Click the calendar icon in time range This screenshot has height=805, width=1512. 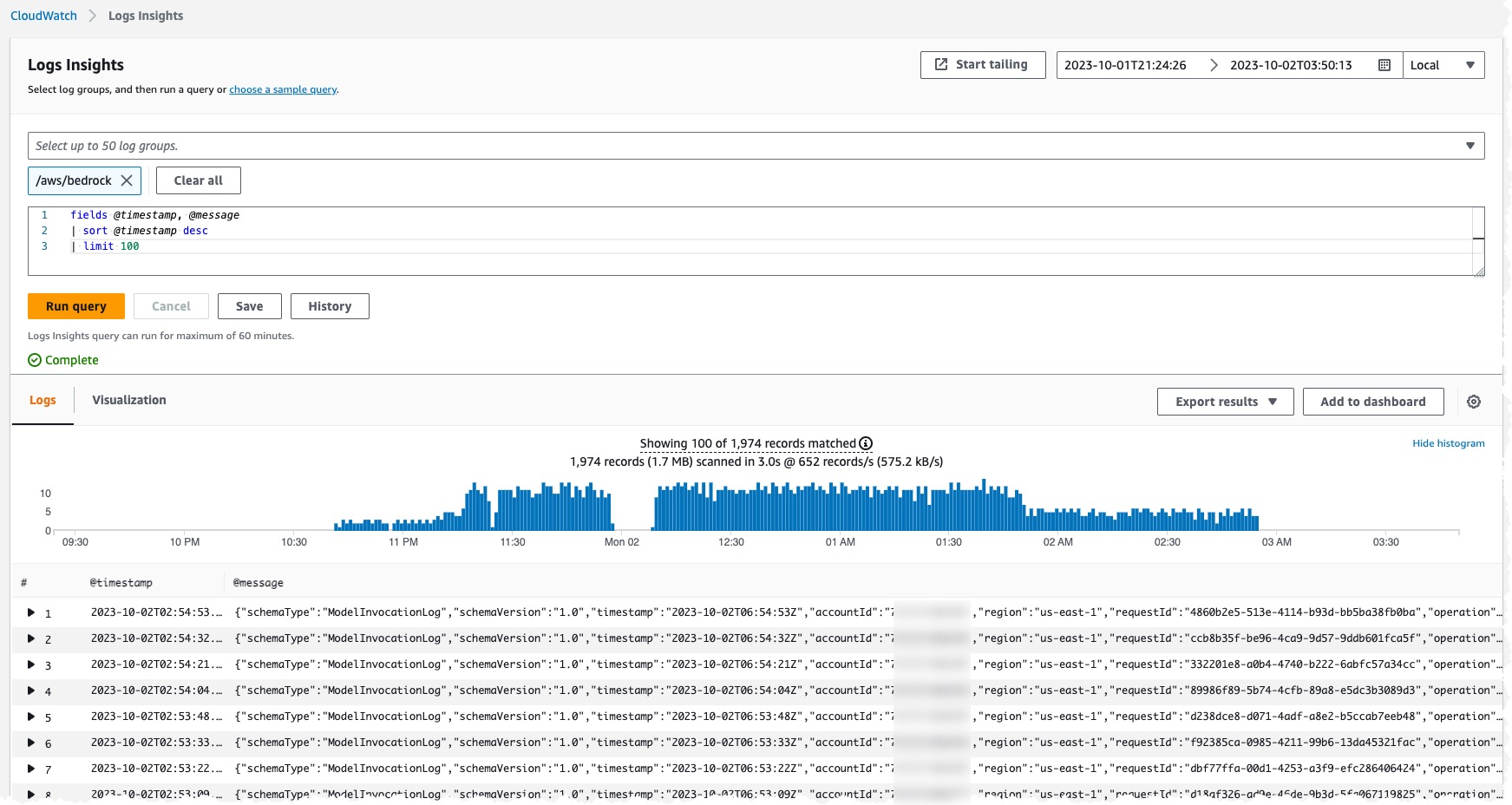[1384, 65]
